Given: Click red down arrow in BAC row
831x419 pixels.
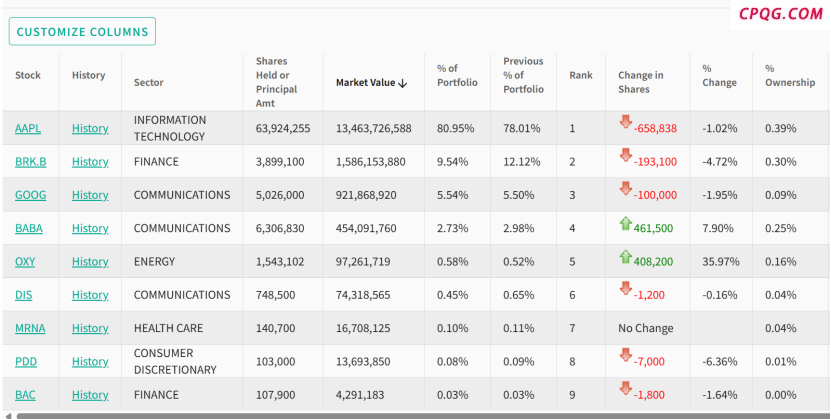Looking at the screenshot, I should tap(625, 389).
